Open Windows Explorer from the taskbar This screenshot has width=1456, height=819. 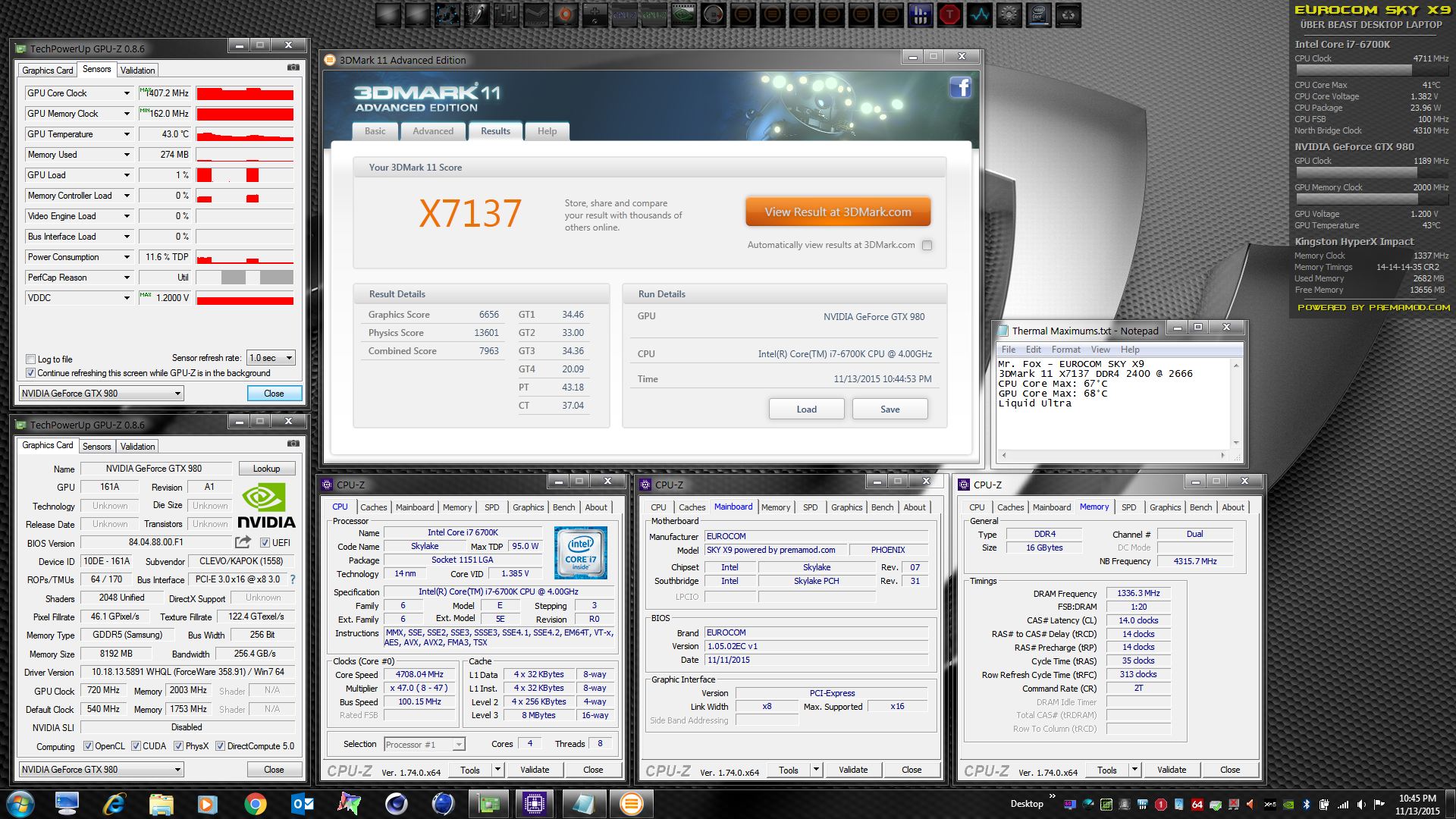tap(161, 804)
